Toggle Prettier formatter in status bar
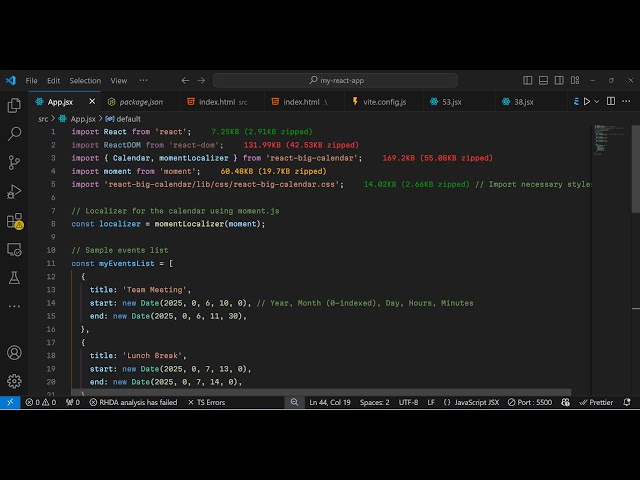 595,402
